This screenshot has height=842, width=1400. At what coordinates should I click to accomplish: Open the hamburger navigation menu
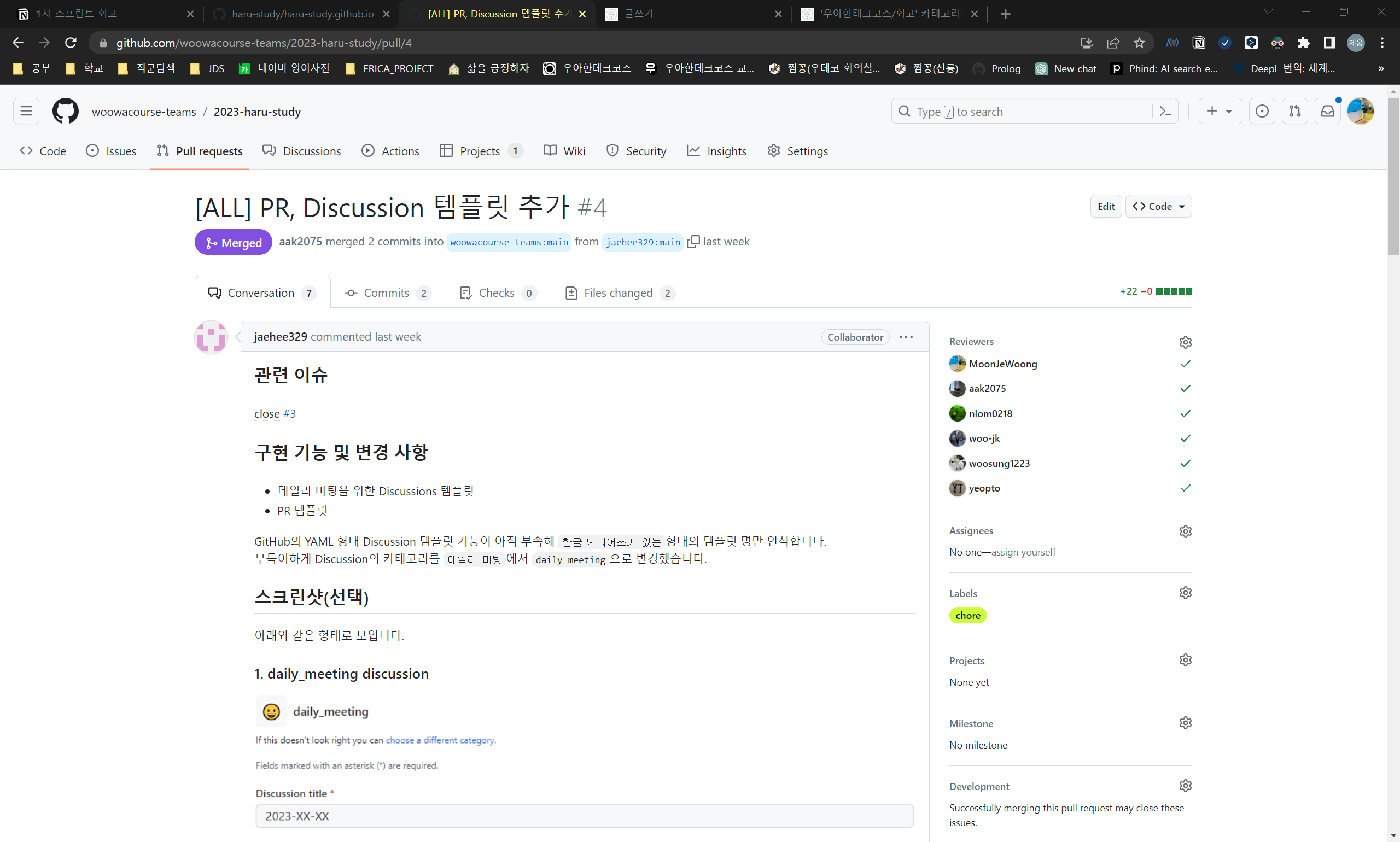(x=26, y=111)
